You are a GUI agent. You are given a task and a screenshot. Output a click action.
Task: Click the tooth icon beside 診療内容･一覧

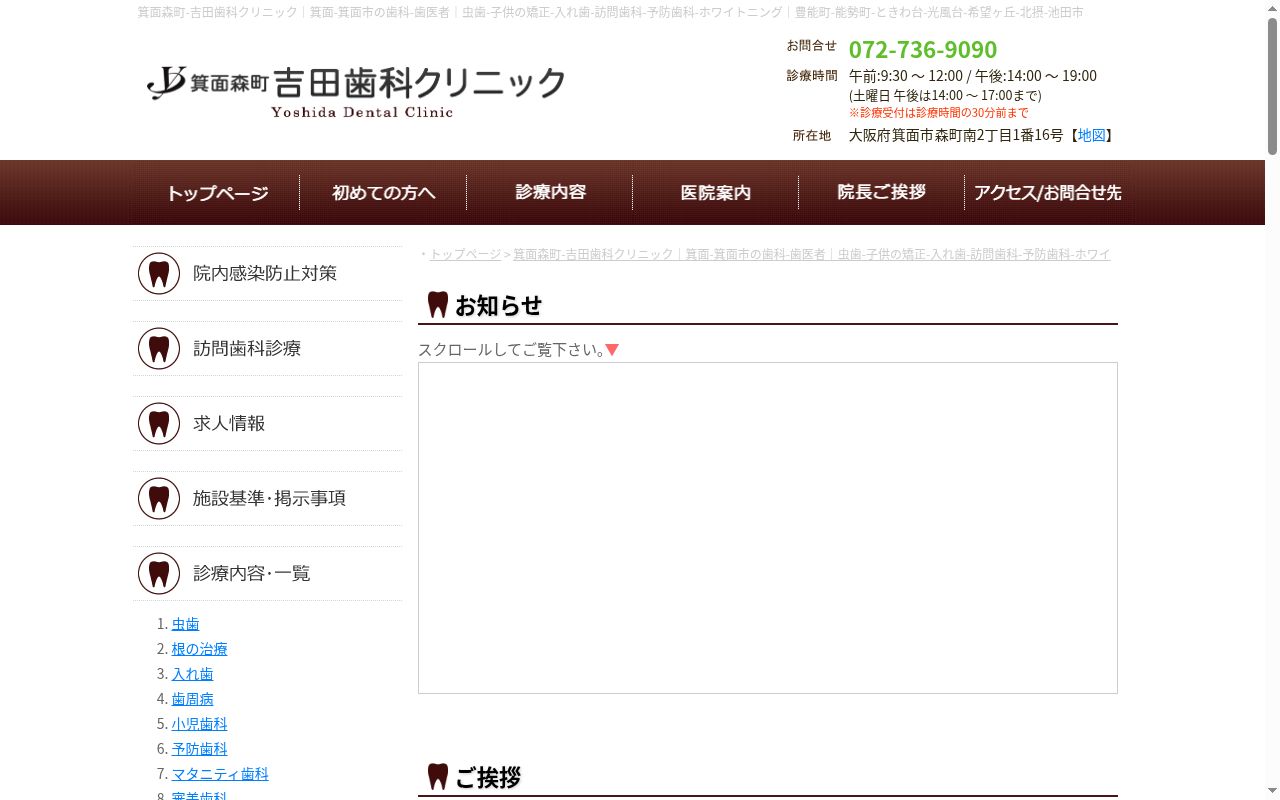click(159, 574)
